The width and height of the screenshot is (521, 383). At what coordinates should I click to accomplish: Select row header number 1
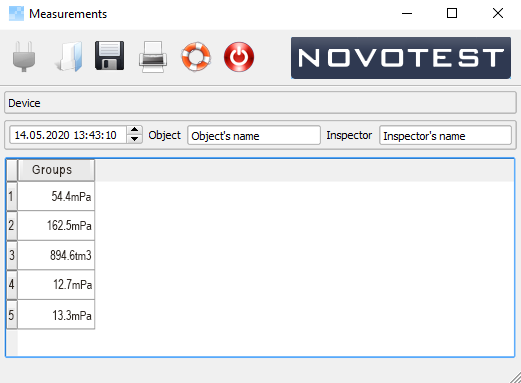click(12, 196)
